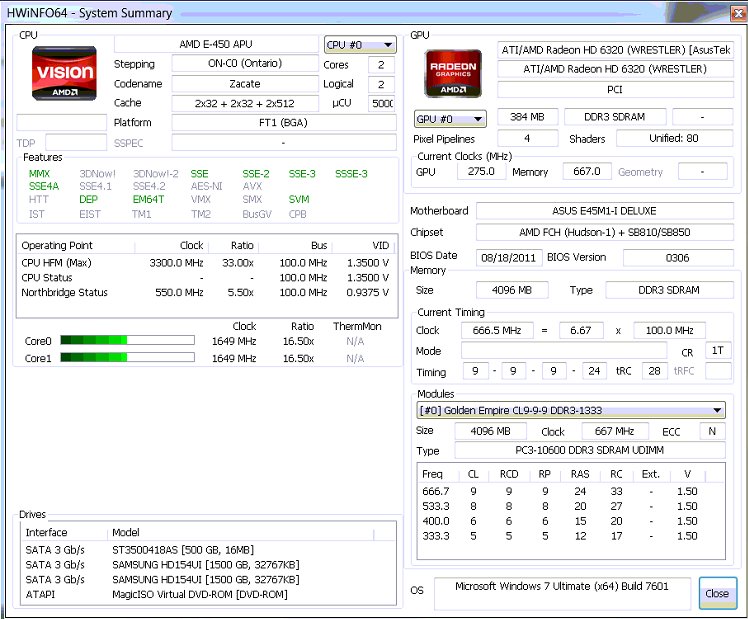This screenshot has height=619, width=748.
Task: Click the EM64T feature label
Action: point(148,199)
